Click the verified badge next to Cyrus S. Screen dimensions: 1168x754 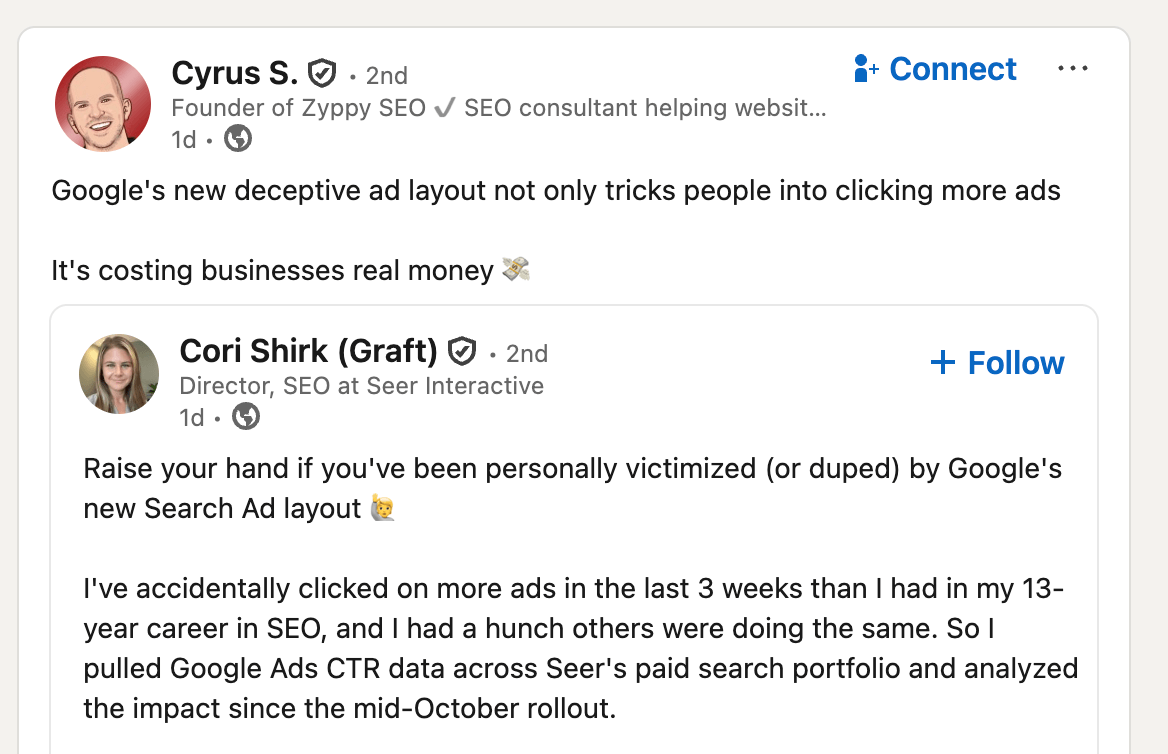pyautogui.click(x=321, y=72)
